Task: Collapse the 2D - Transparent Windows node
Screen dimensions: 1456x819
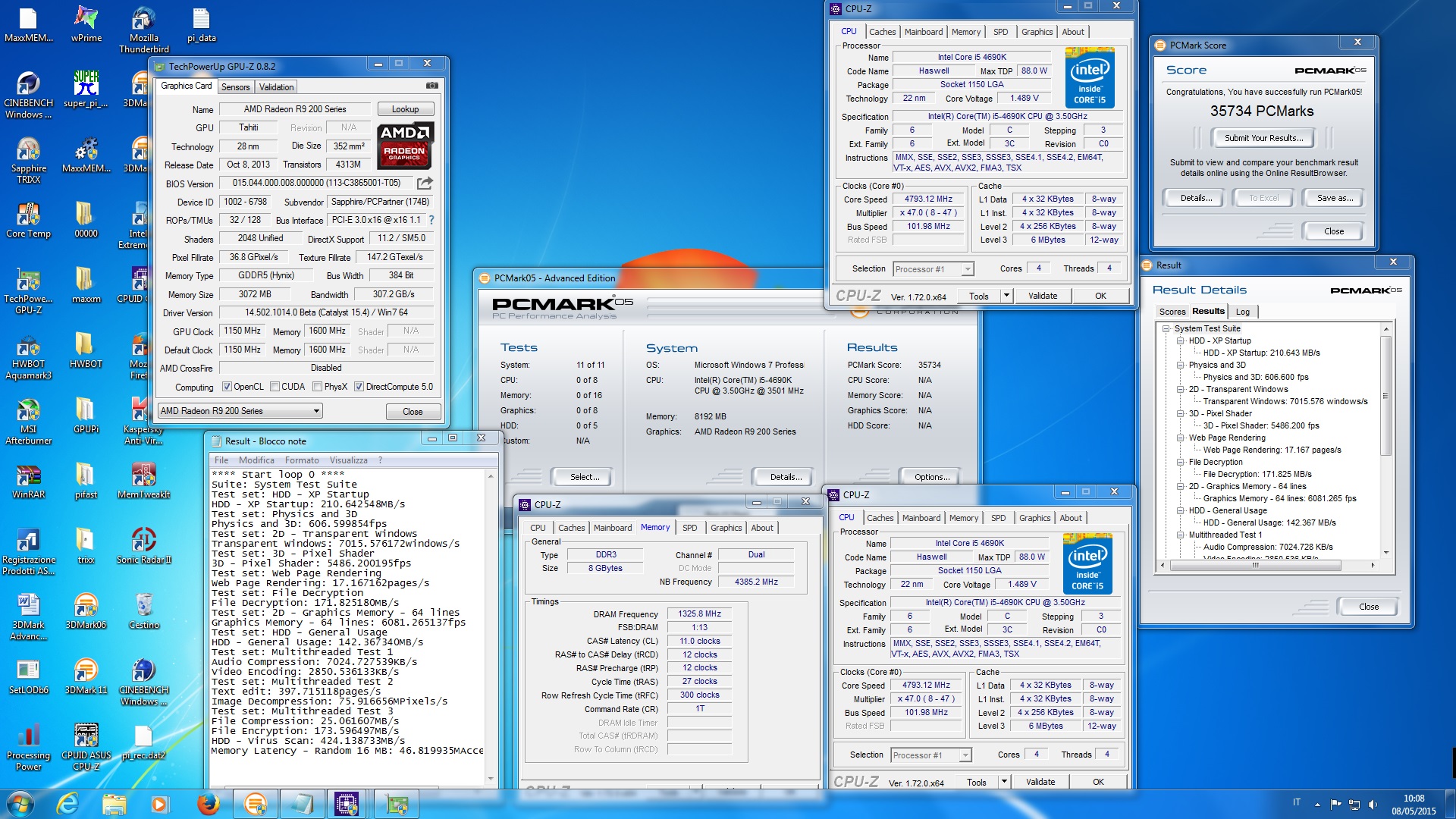Action: click(x=1181, y=389)
